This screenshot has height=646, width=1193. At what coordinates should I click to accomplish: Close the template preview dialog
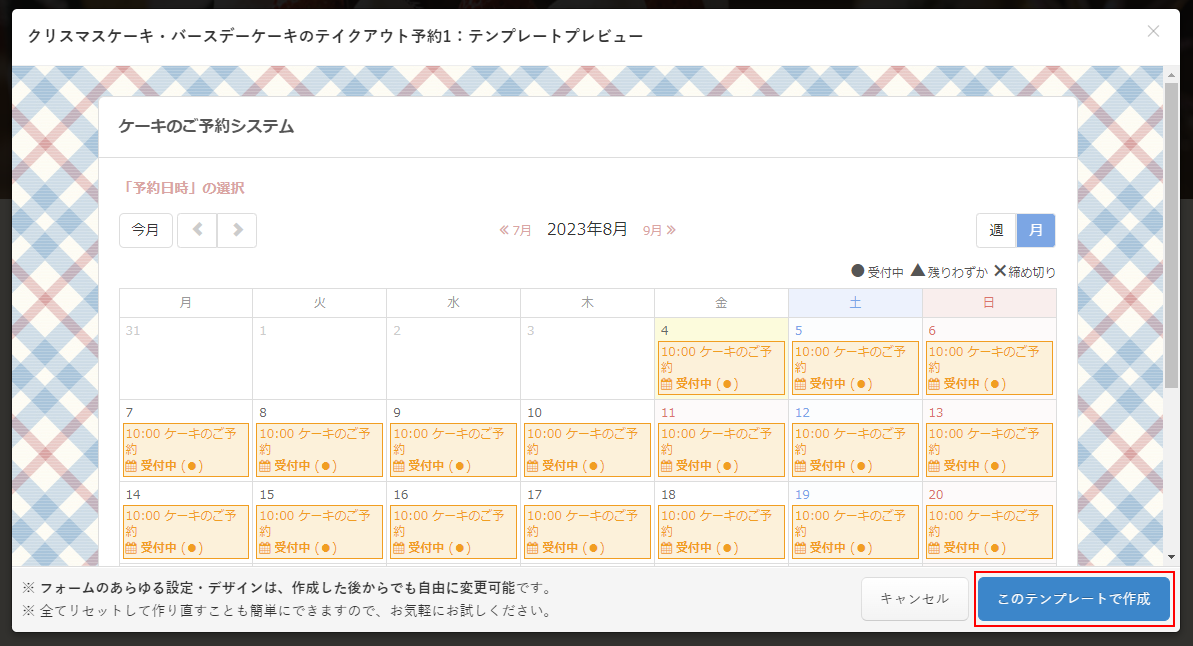[1153, 31]
